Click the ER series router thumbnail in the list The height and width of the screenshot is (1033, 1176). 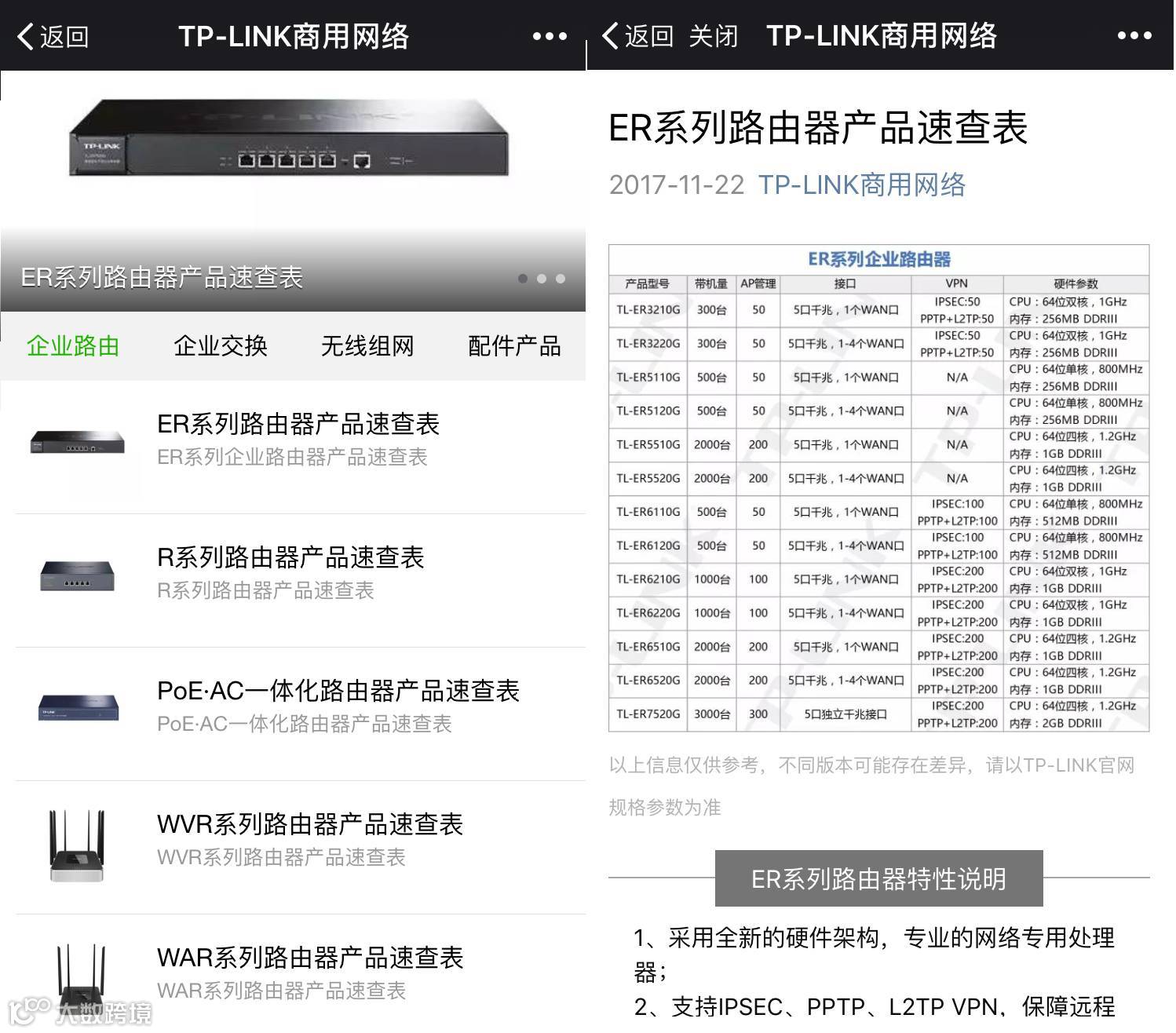tap(77, 441)
